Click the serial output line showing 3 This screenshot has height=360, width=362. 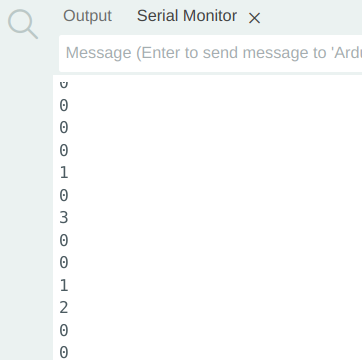(x=64, y=218)
